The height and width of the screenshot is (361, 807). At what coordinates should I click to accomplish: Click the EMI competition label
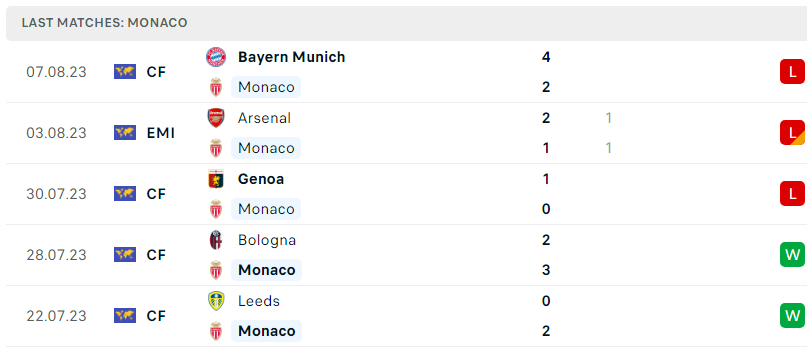click(161, 133)
